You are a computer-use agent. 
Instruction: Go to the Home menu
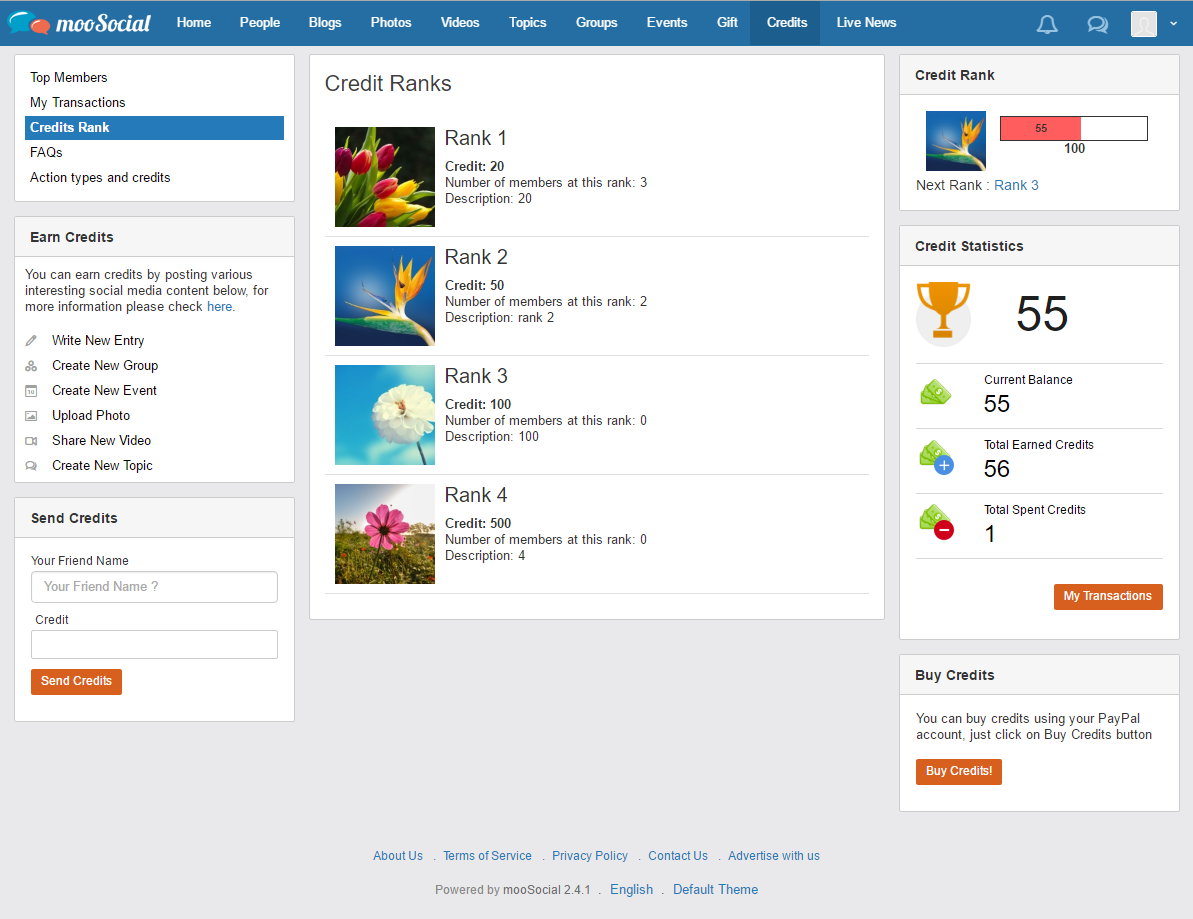[x=194, y=23]
